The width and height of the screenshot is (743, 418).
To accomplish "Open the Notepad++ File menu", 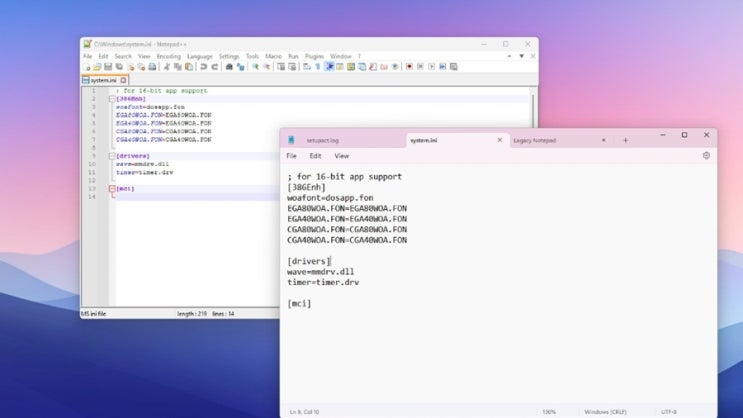I will [88, 56].
